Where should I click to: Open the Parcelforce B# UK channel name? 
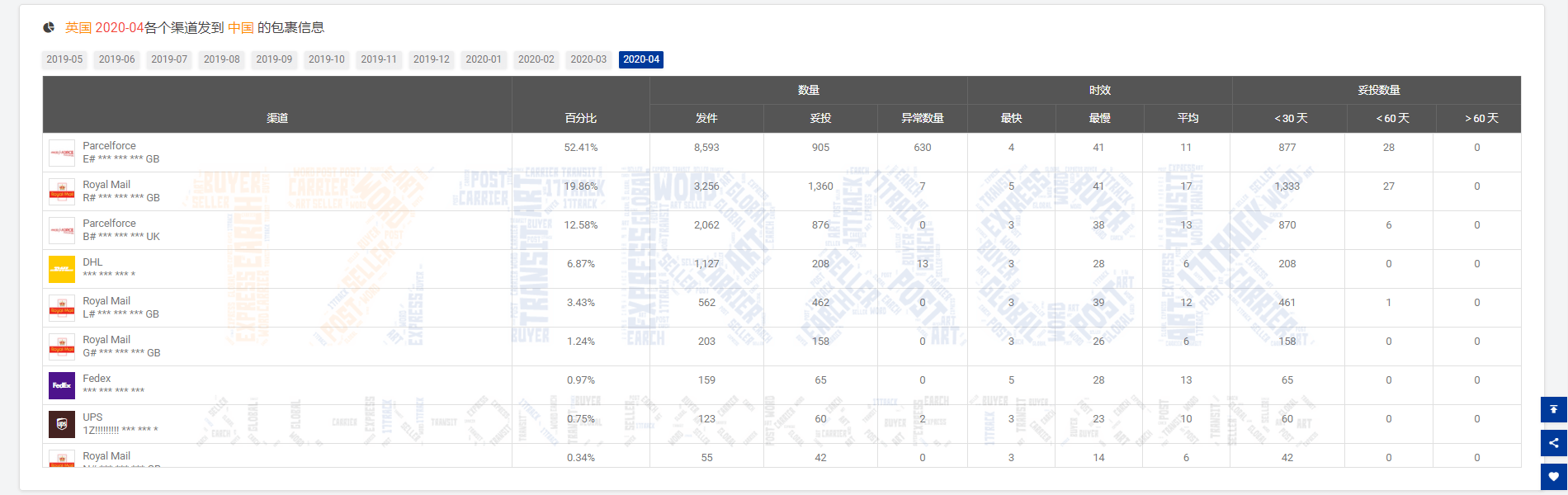click(x=109, y=224)
